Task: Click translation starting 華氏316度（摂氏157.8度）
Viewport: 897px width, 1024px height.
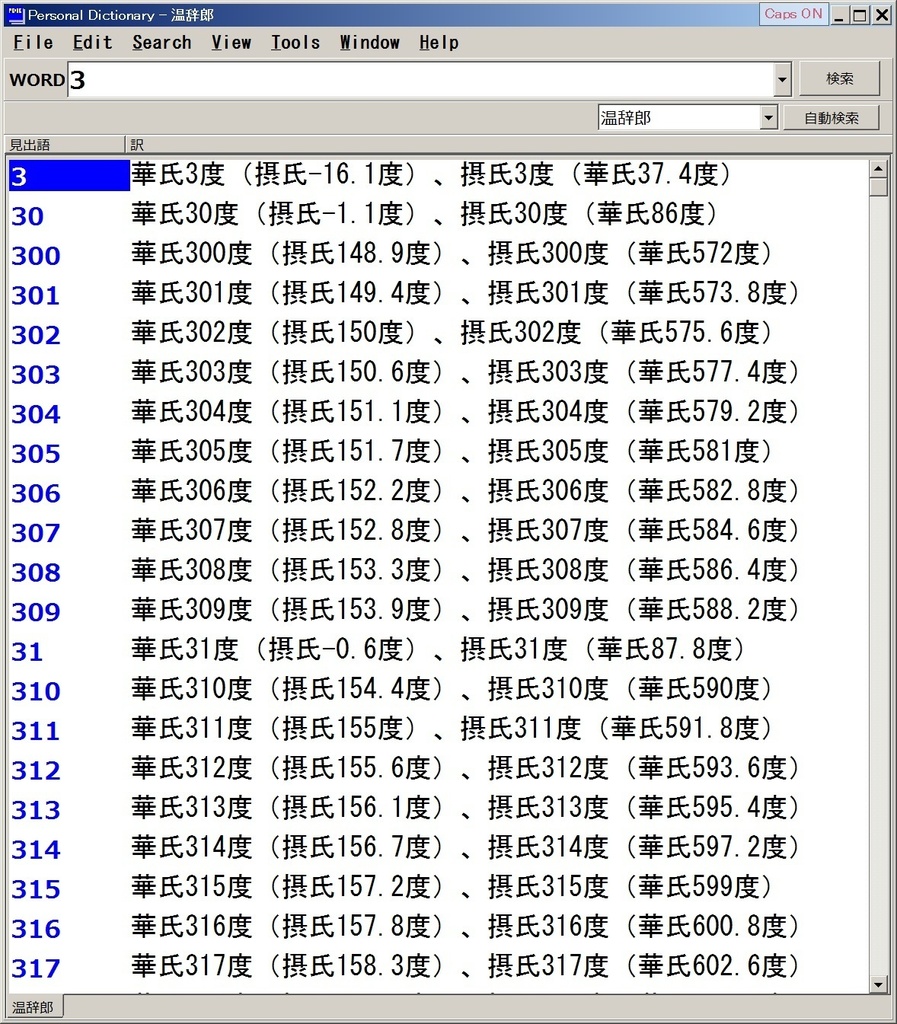Action: 465,926
